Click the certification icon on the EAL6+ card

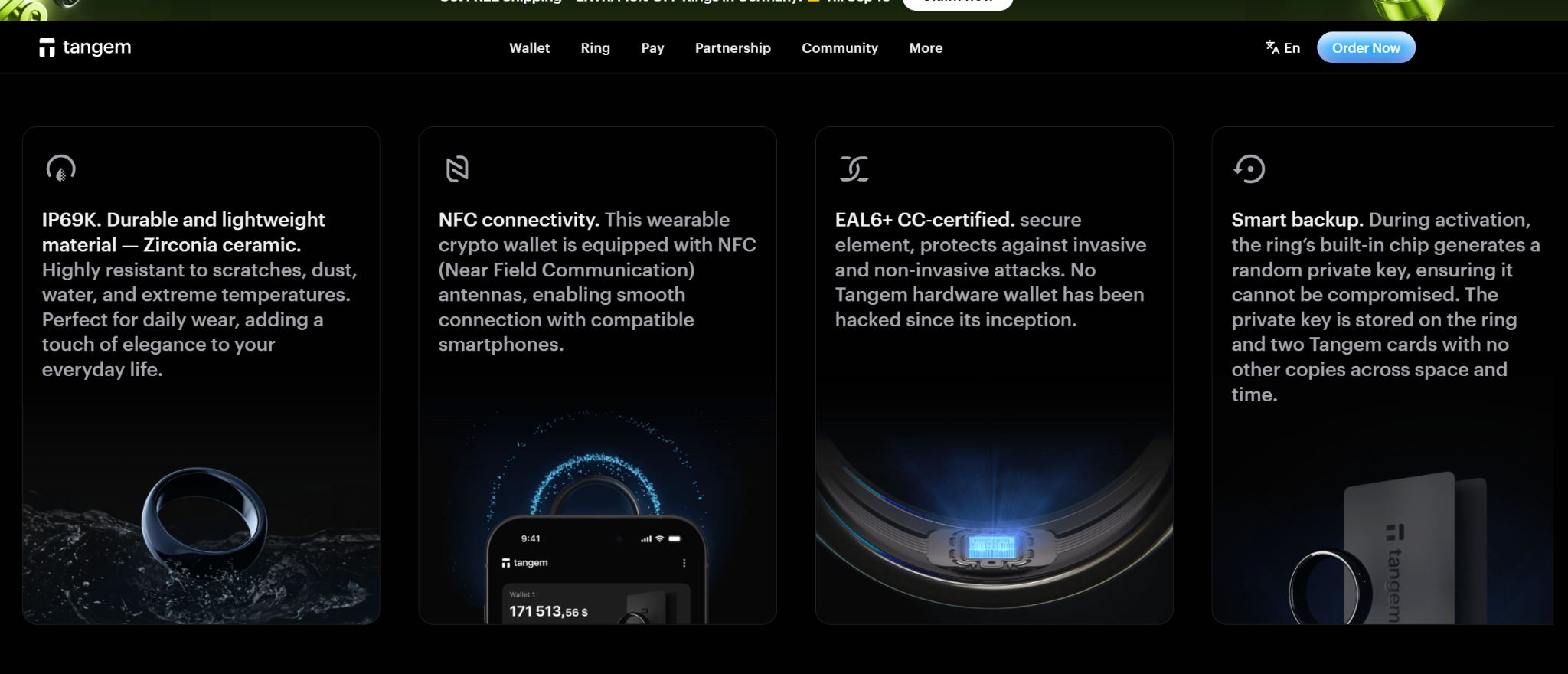pyautogui.click(x=854, y=168)
